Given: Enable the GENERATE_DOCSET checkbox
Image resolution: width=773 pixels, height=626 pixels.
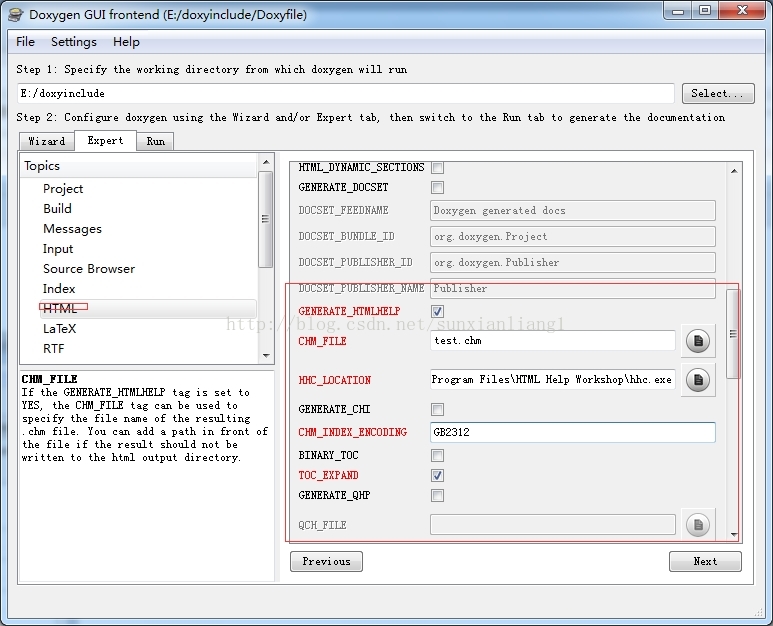Looking at the screenshot, I should [x=437, y=187].
